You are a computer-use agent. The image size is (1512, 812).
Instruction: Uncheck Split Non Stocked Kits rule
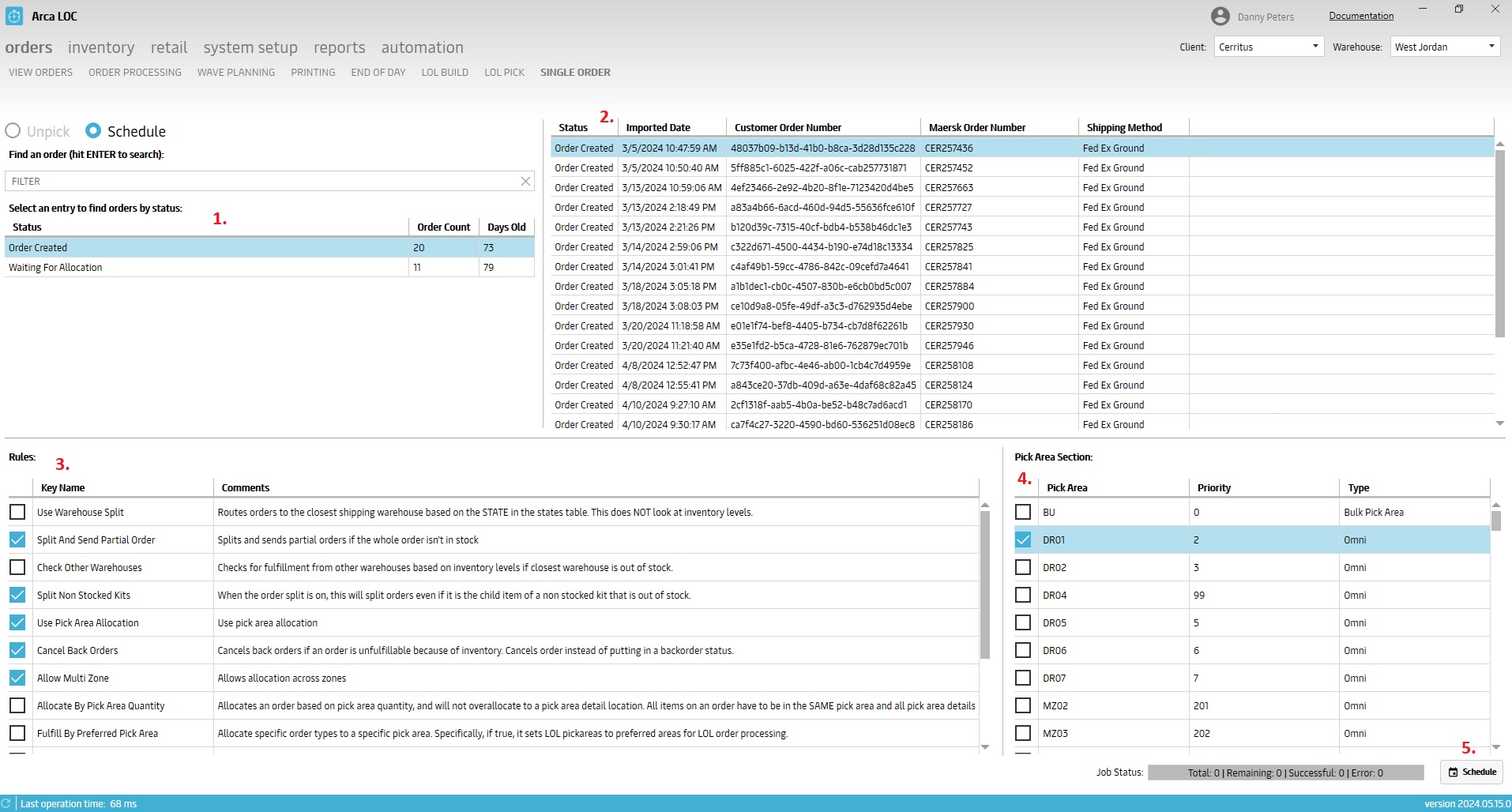coord(17,595)
